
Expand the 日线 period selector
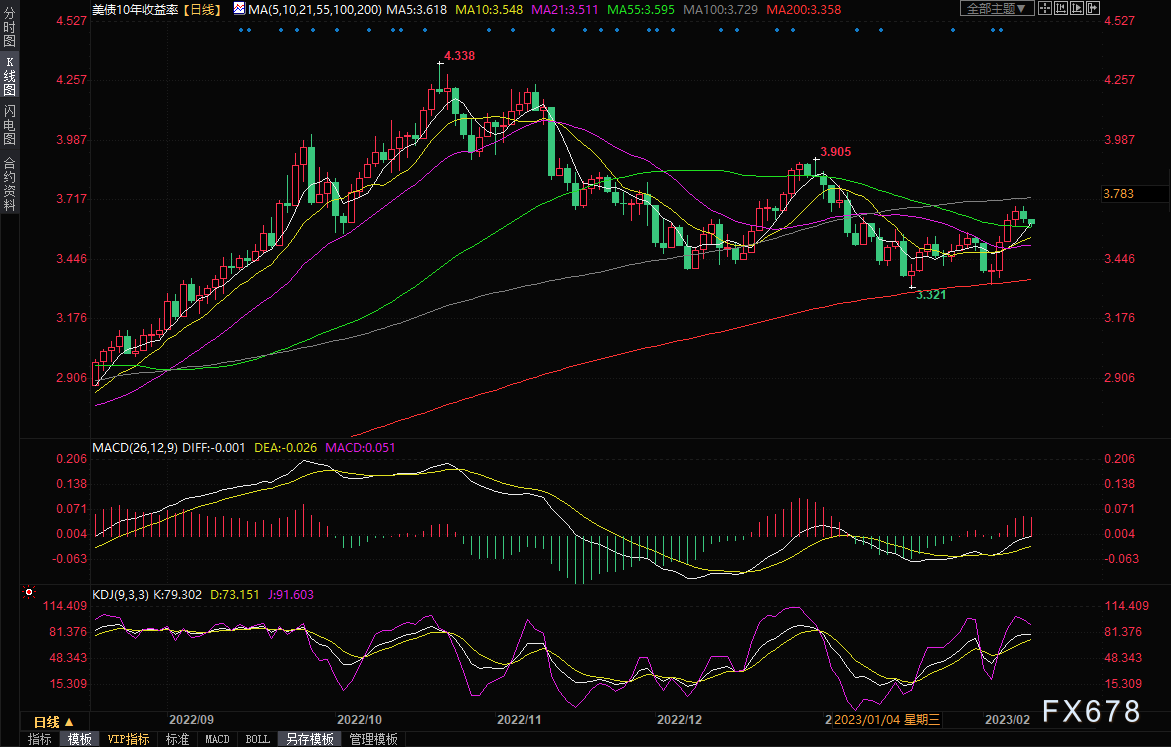click(55, 722)
